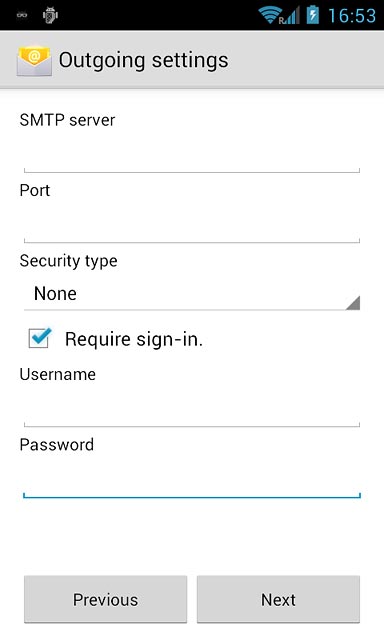
Task: Tap the cellular signal strength icon
Action: [291, 16]
